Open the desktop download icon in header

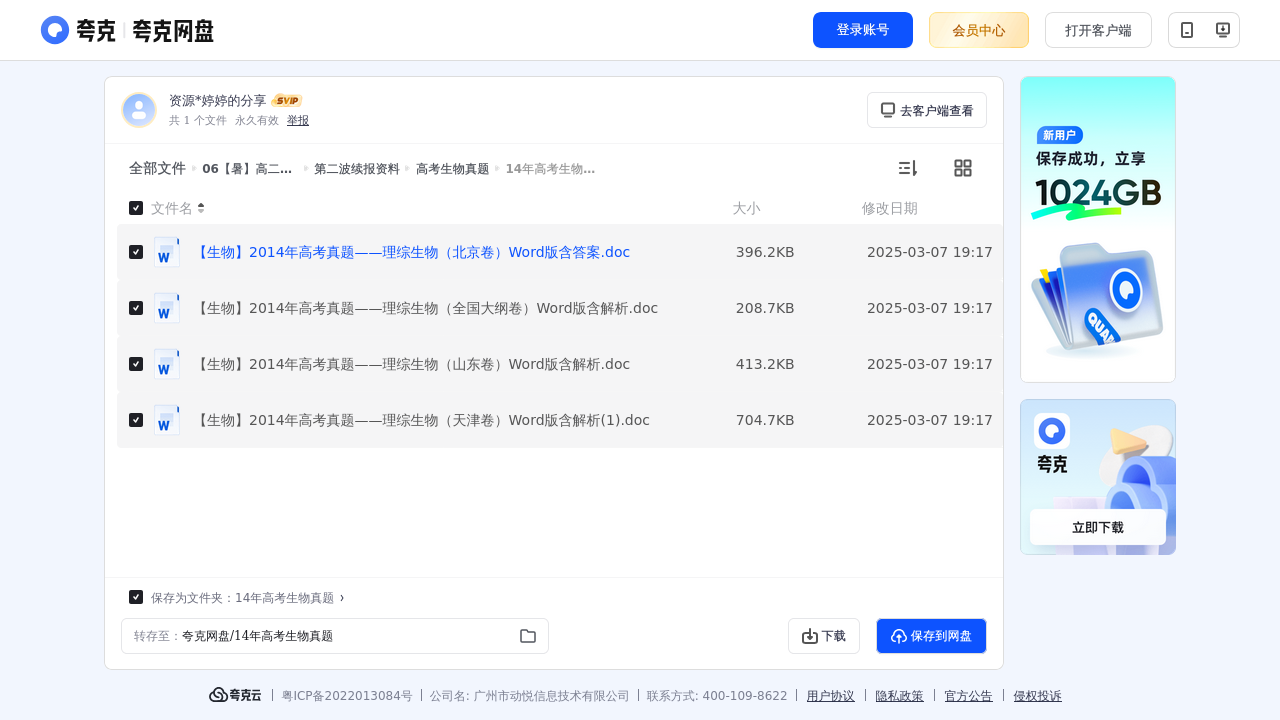(1222, 30)
